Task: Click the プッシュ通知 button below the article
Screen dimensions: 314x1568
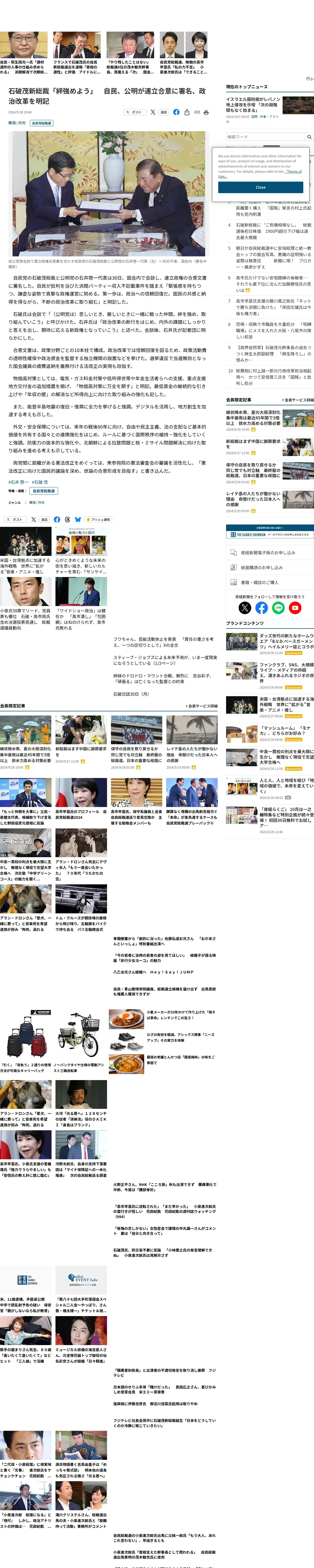Action: pyautogui.click(x=98, y=519)
